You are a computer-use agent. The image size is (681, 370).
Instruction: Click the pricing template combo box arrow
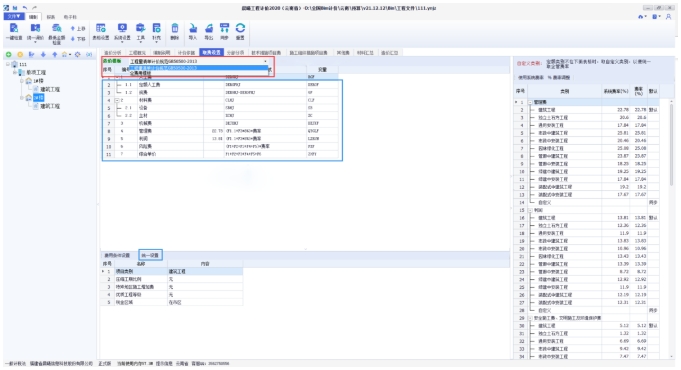pyautogui.click(x=265, y=61)
